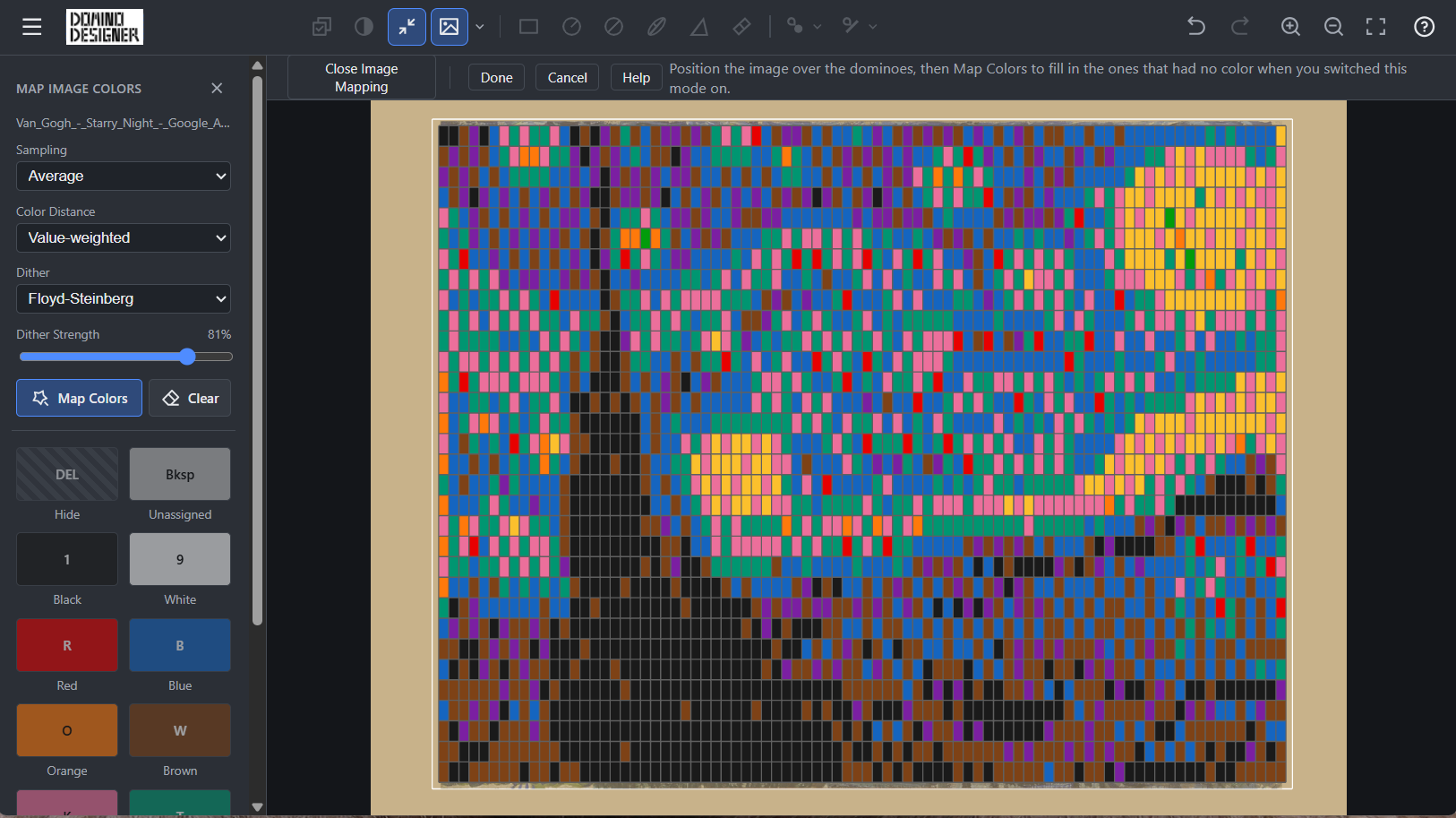Click the Van_Gogh image filename text
Screen dimensions: 1456x818
click(124, 123)
